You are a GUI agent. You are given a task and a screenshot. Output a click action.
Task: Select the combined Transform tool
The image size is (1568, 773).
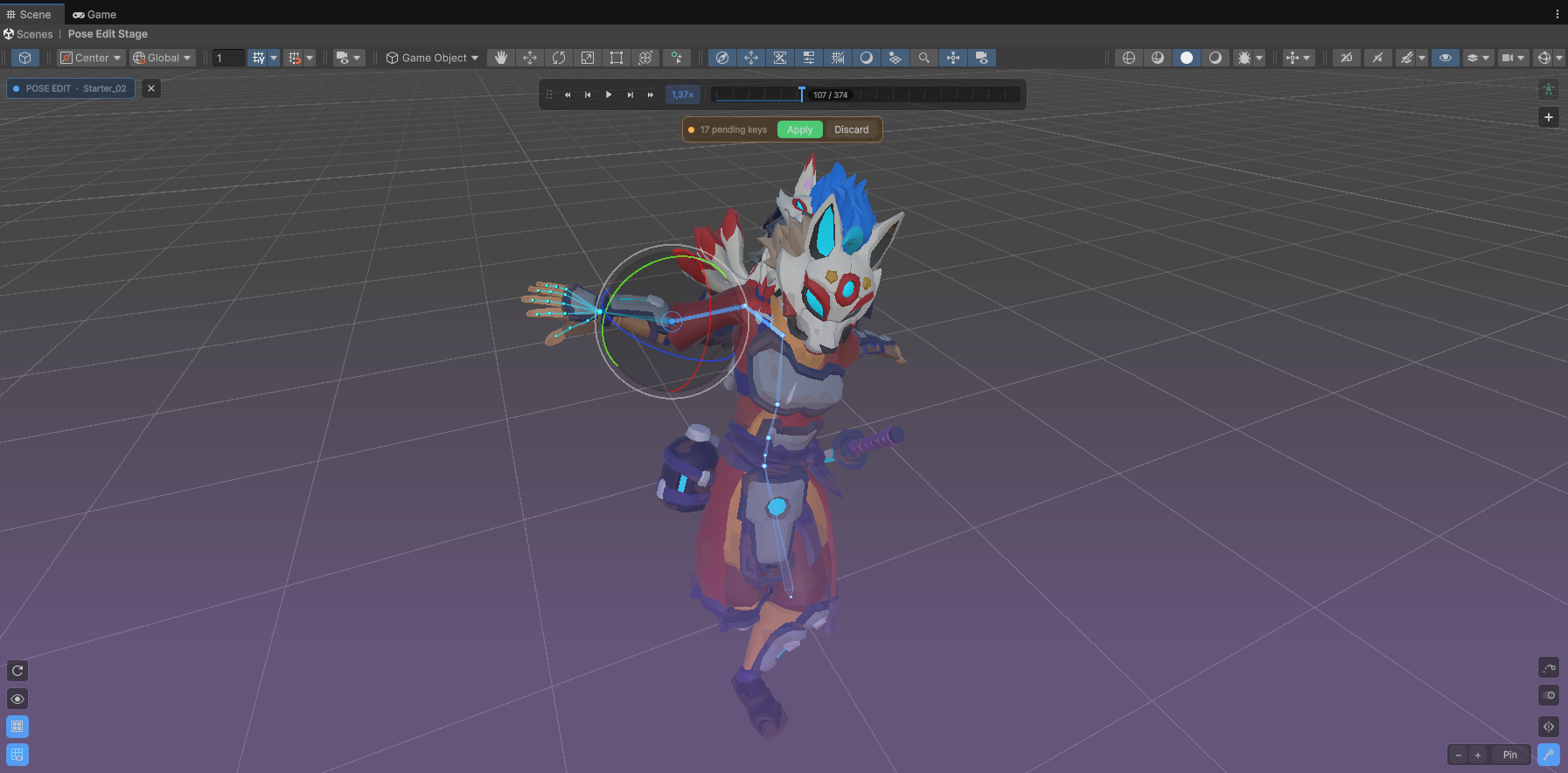click(645, 58)
